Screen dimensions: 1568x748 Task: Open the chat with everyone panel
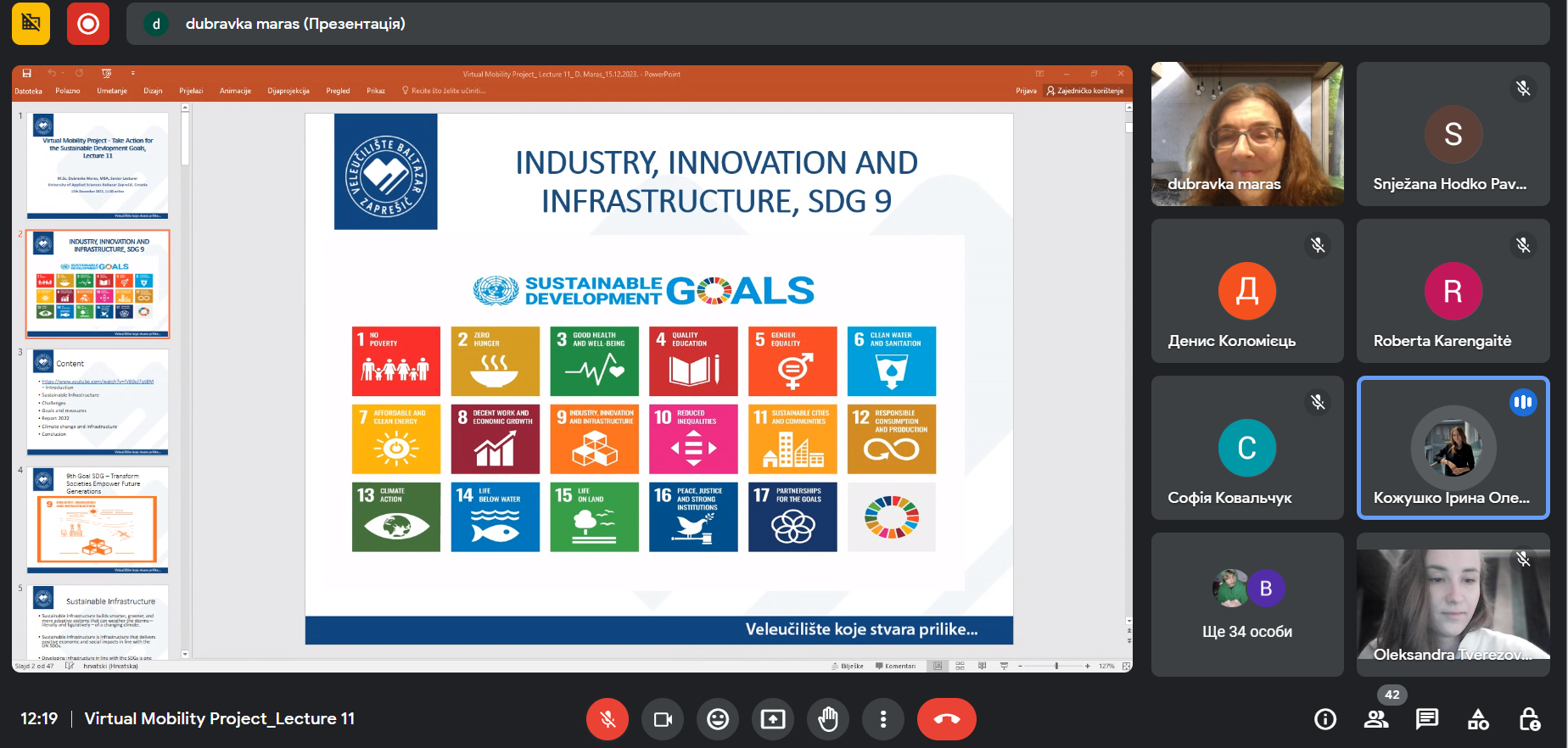point(1427,720)
